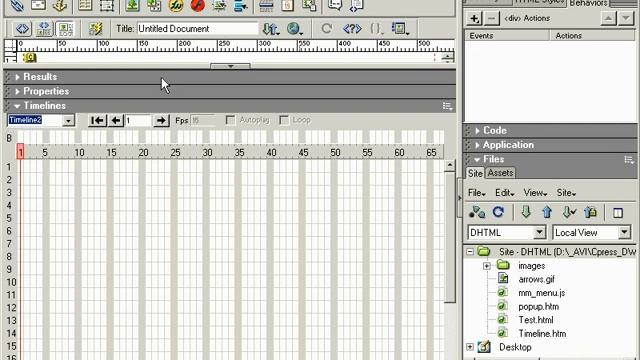Screen dimensions: 640x360
Task: Open the Files panel File menu
Action: [x=476, y=193]
